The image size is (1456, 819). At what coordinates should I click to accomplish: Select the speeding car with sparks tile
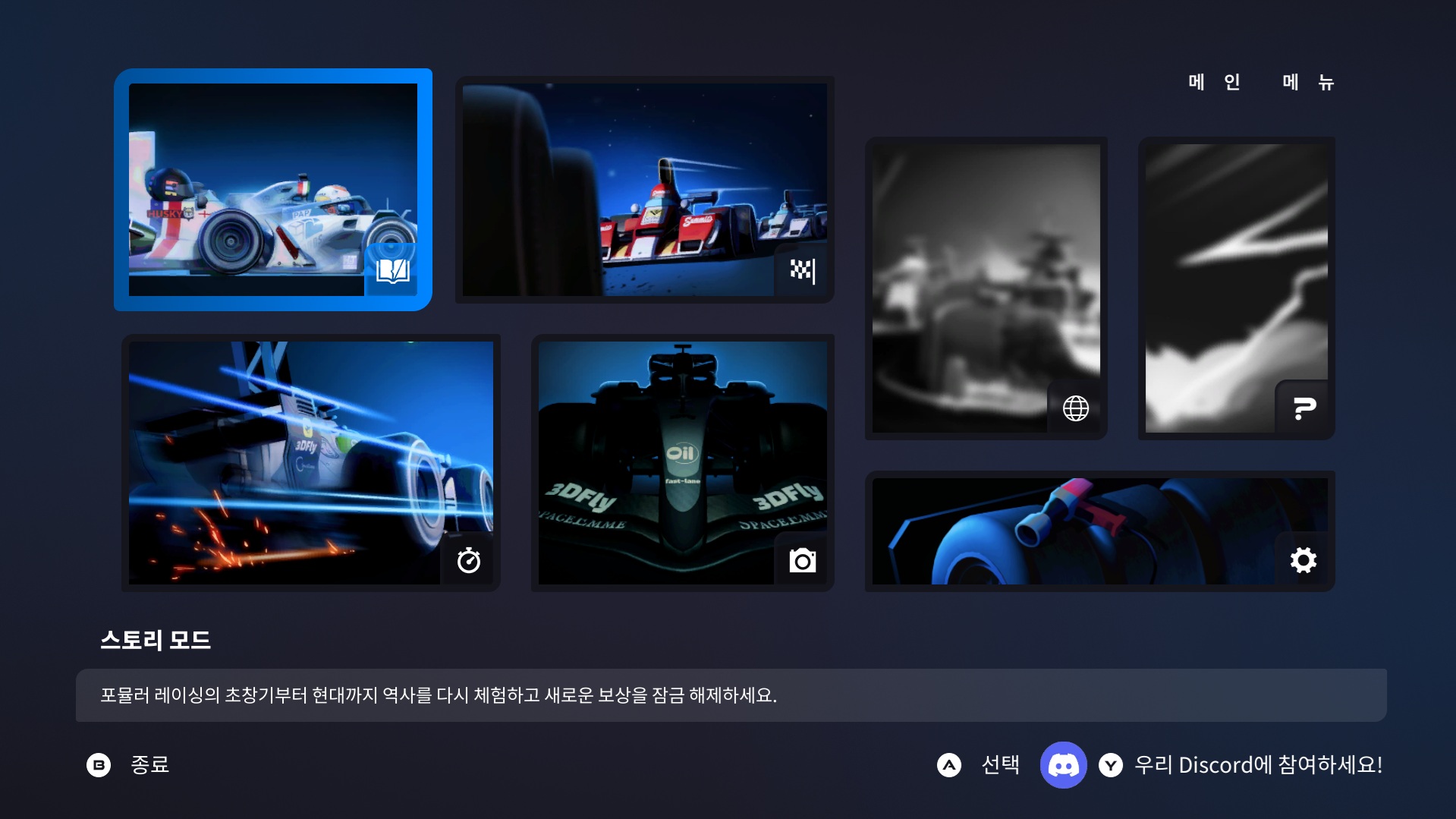[296, 455]
